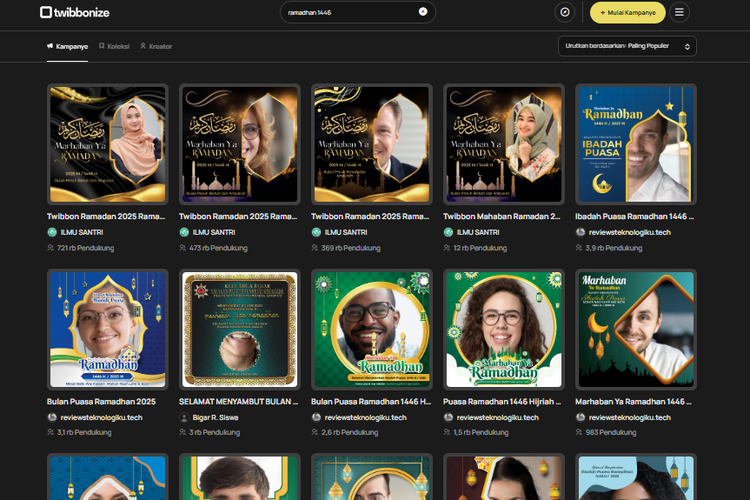The height and width of the screenshot is (500, 750).
Task: Open the Bulan Puasa Ramadhan 1446 H title
Action: (371, 401)
